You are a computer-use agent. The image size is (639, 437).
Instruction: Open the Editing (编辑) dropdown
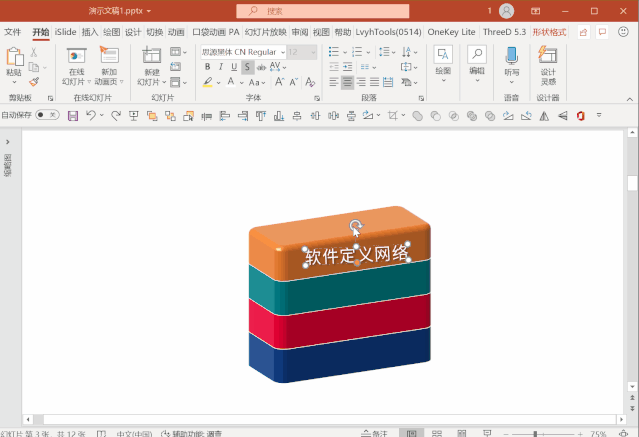tap(477, 64)
